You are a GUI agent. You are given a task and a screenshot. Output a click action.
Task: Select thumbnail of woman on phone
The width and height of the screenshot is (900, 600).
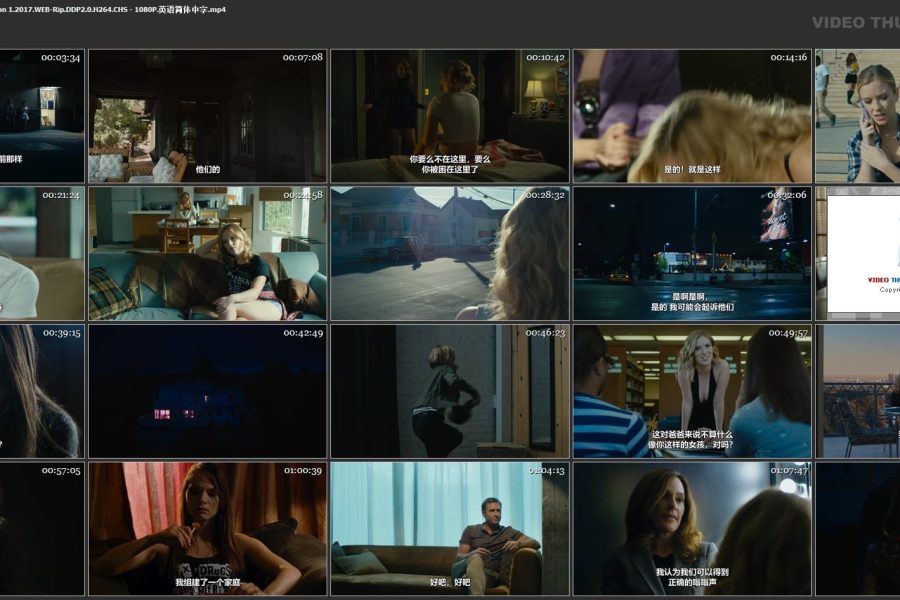coord(857,116)
